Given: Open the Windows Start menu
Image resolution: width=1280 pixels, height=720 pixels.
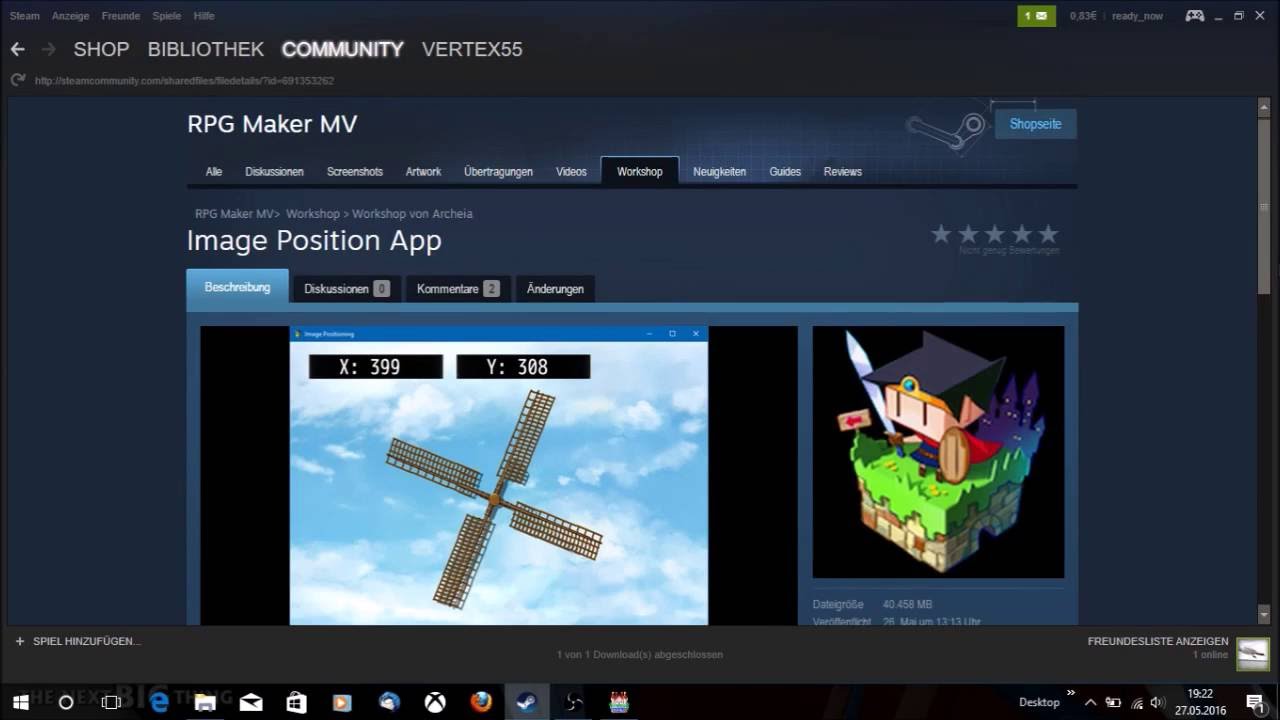Looking at the screenshot, I should pos(20,702).
